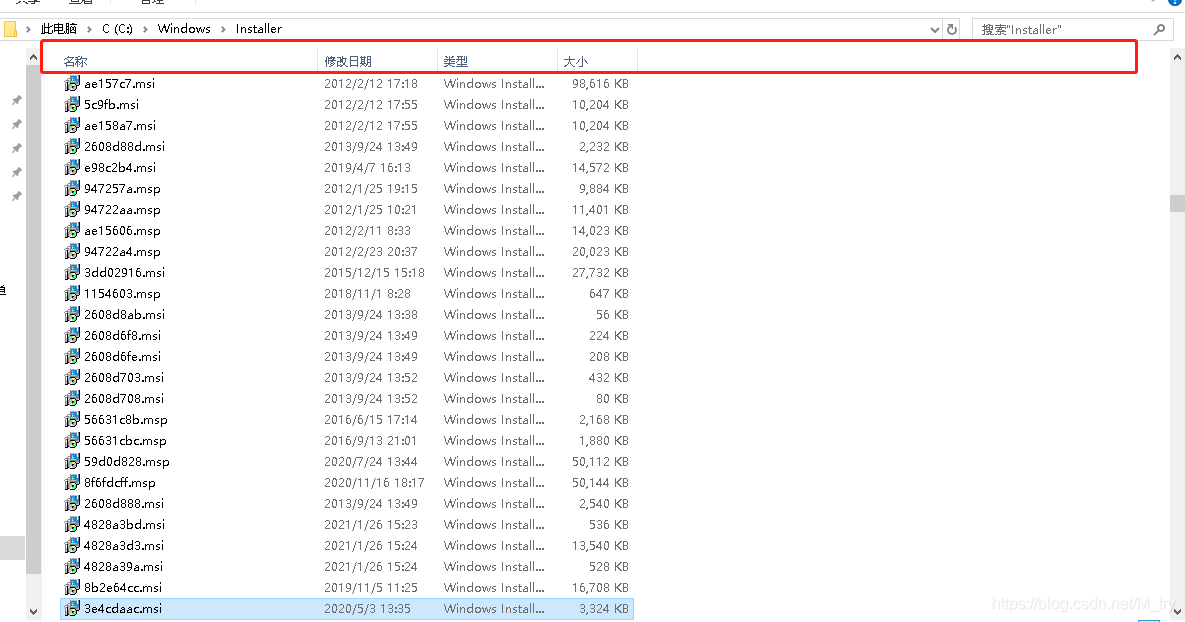Click the 8b2e64cc.msi icon
The height and width of the screenshot is (622, 1185).
click(72, 587)
